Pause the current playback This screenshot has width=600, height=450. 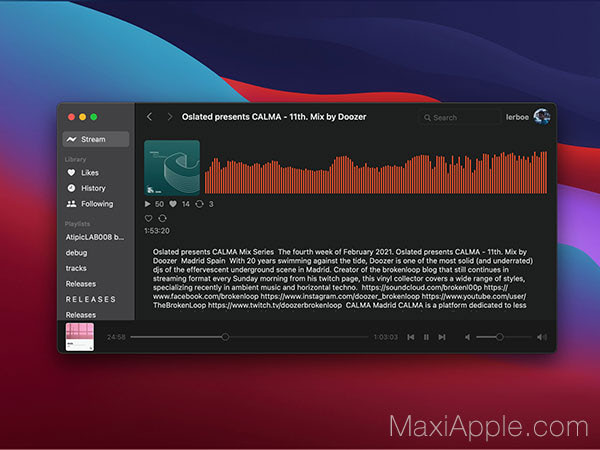pyautogui.click(x=426, y=337)
